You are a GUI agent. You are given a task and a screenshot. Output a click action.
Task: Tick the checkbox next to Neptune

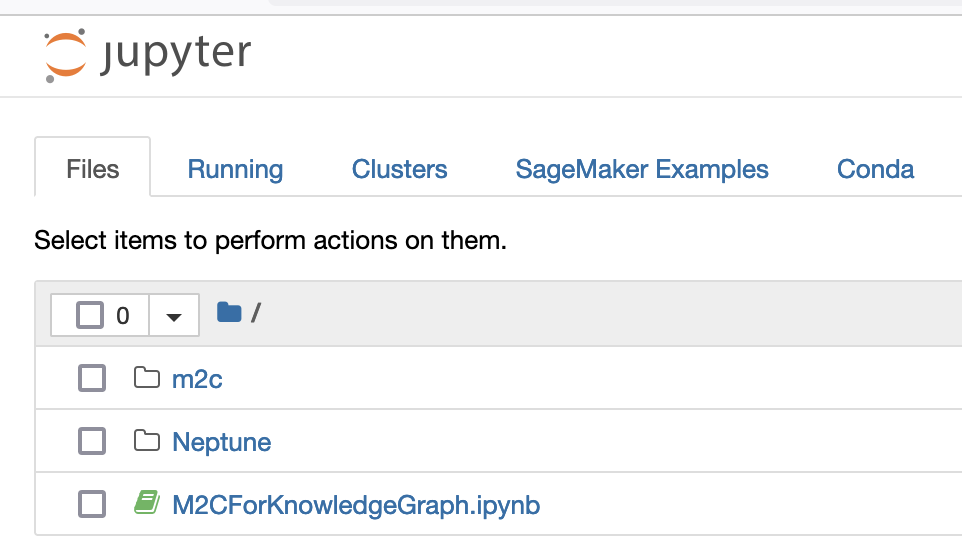point(92,441)
